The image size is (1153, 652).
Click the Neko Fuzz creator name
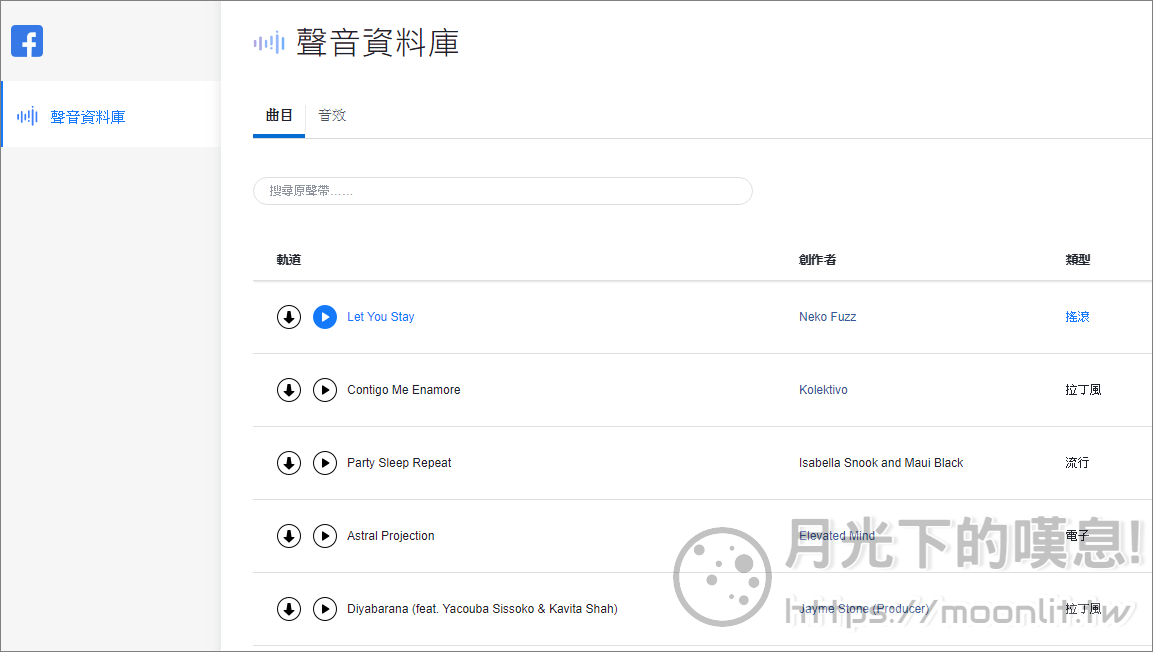[x=827, y=316]
